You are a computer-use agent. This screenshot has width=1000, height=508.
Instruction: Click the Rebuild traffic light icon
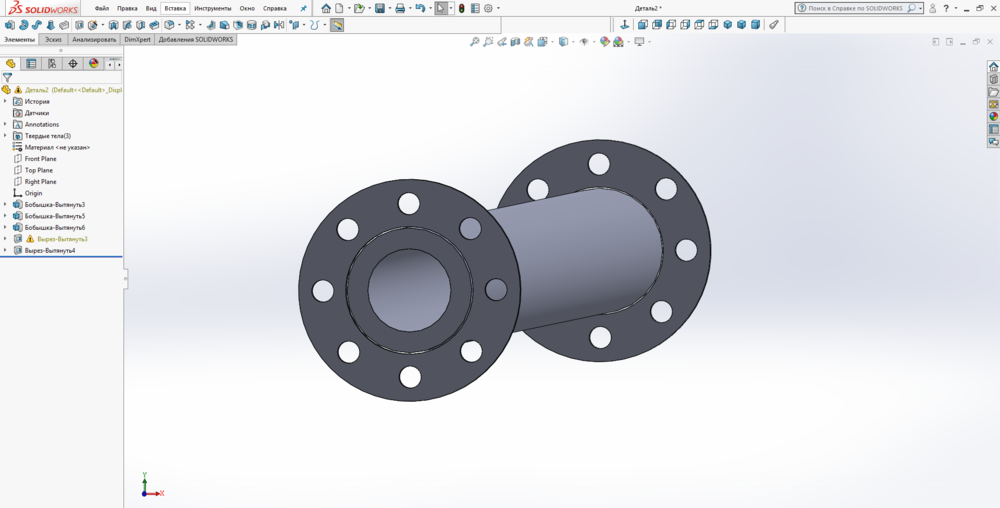click(461, 8)
